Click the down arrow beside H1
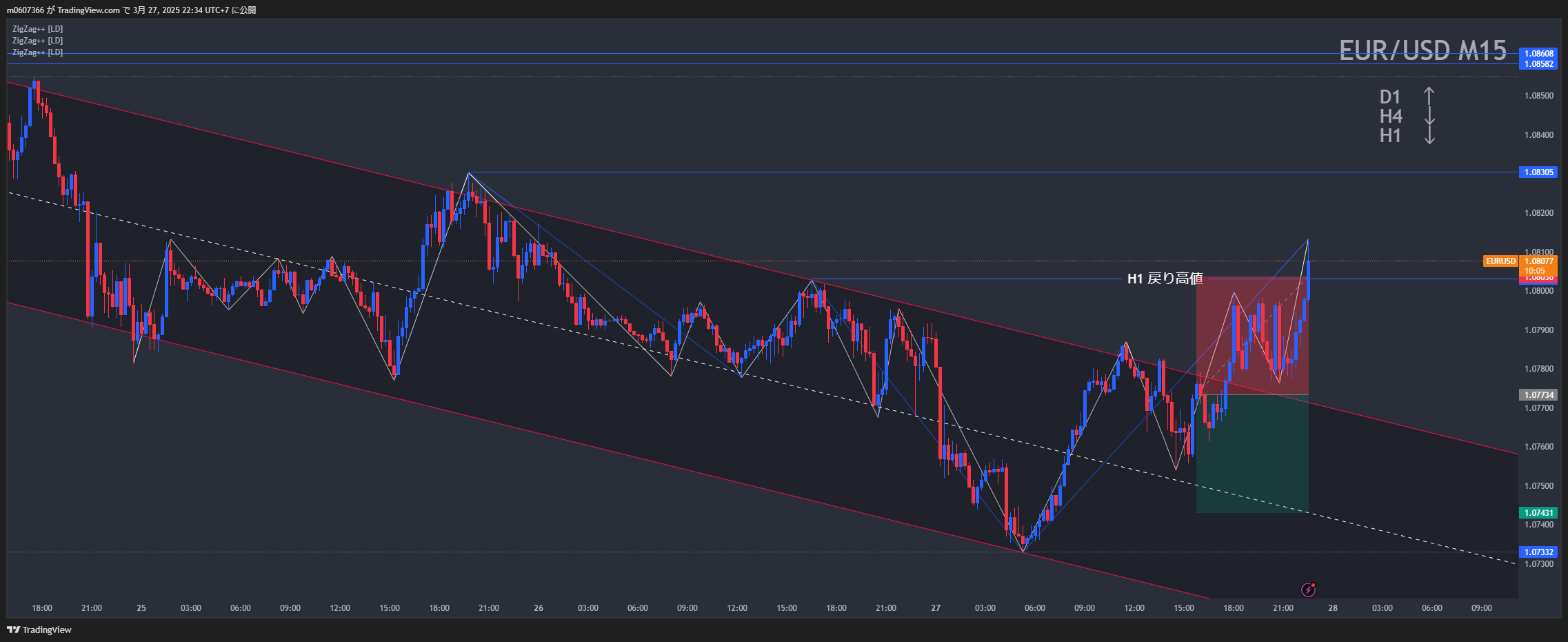This screenshot has width=1568, height=642. click(1429, 135)
